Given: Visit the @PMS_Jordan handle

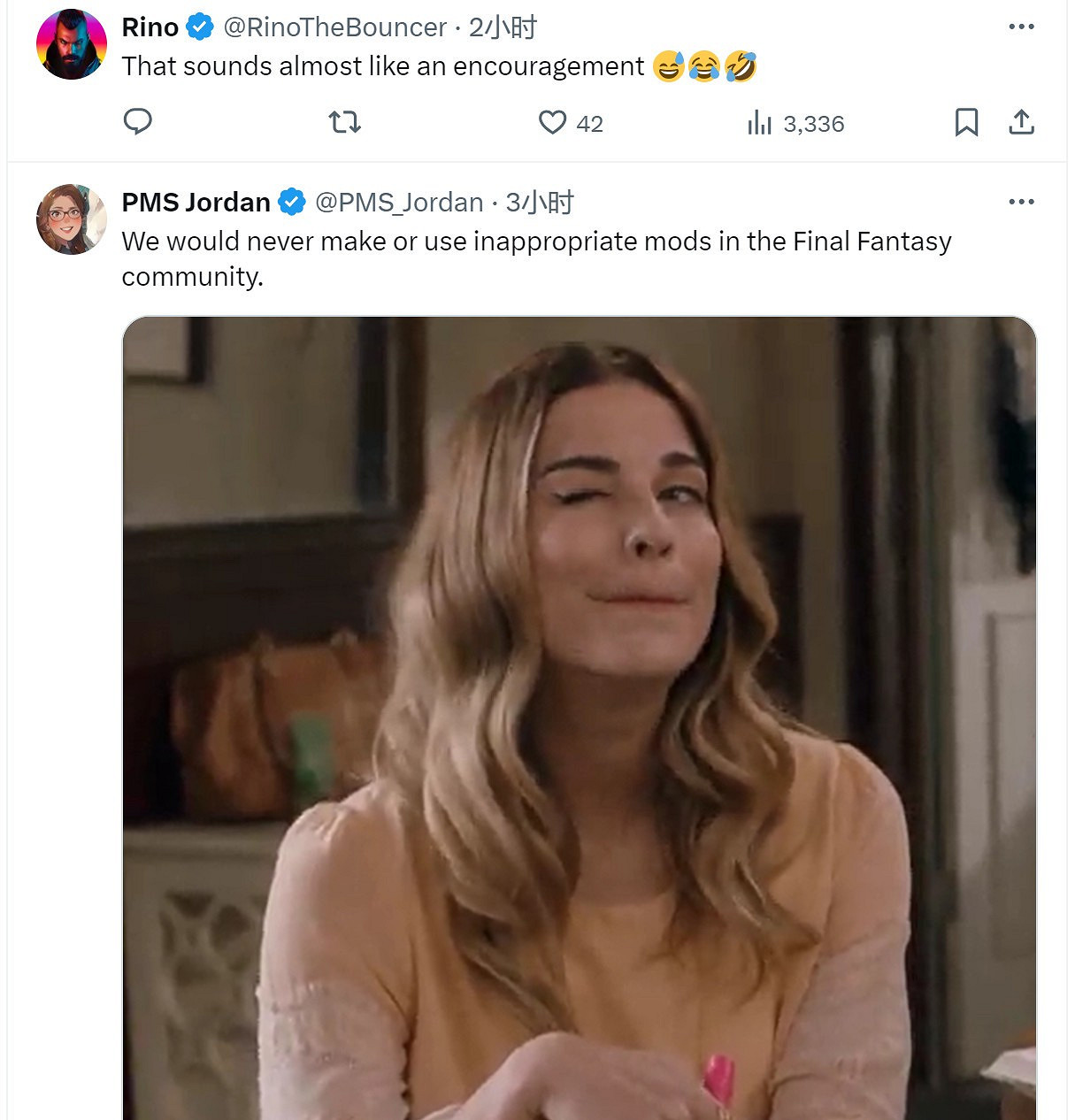Looking at the screenshot, I should click(x=399, y=203).
